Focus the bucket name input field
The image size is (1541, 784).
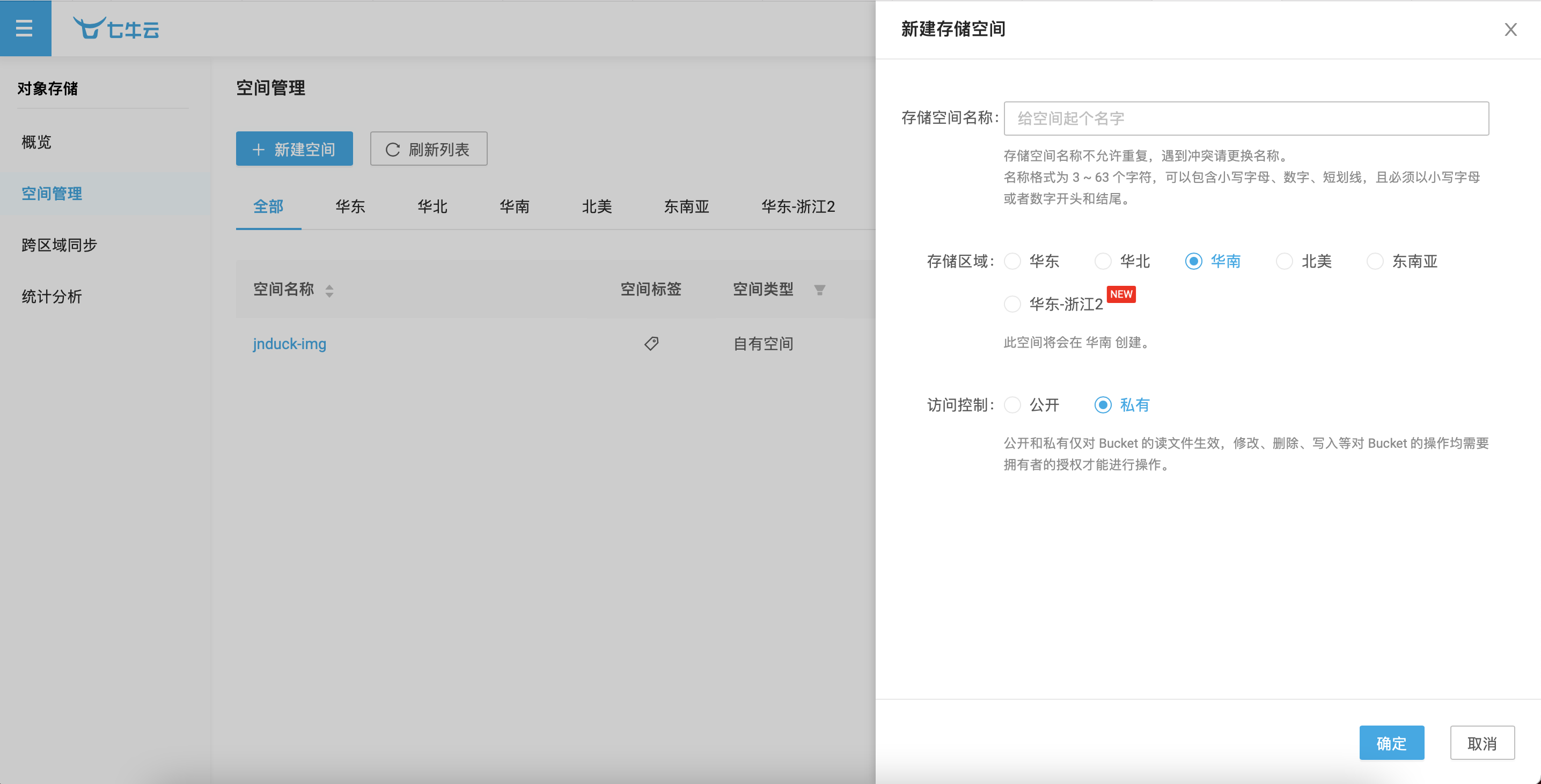(x=1245, y=119)
